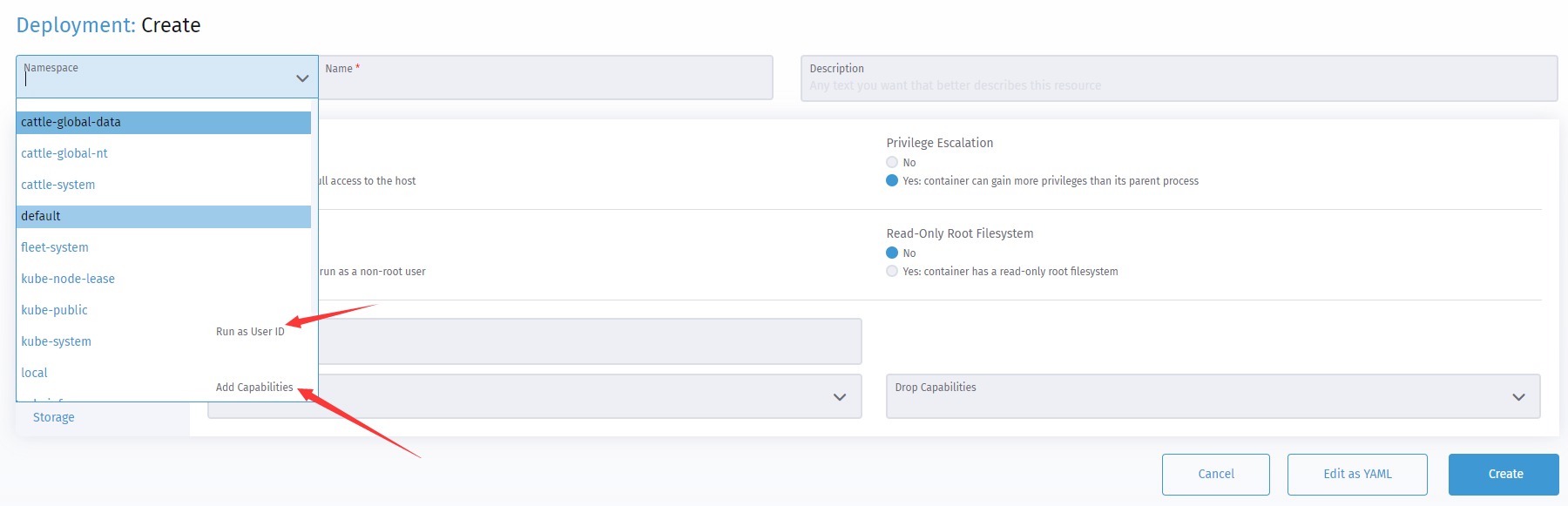Focus the Name input field

(x=545, y=78)
